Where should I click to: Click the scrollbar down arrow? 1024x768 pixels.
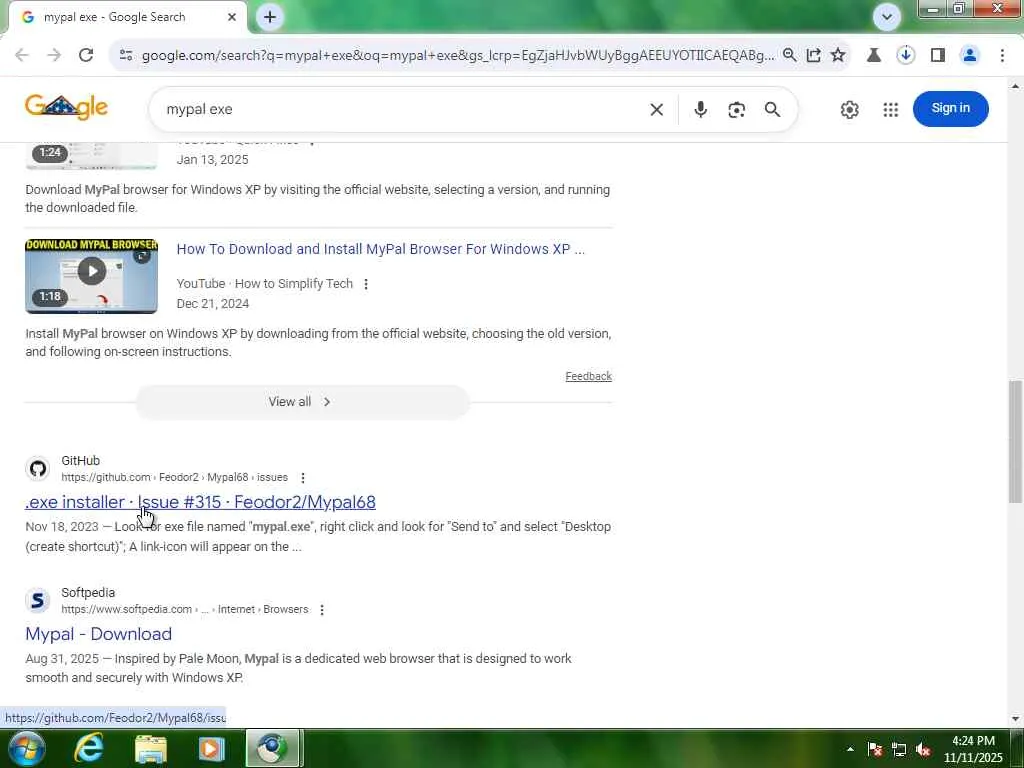(1015, 719)
